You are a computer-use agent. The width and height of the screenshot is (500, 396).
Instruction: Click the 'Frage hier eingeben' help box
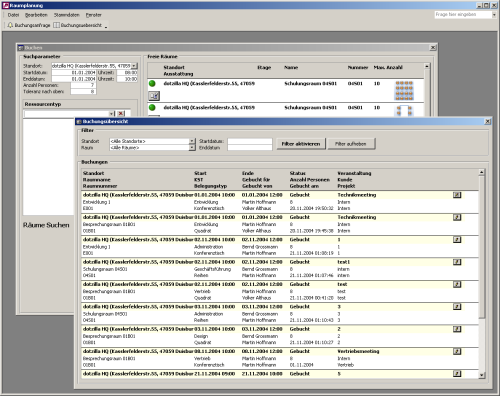(463, 15)
